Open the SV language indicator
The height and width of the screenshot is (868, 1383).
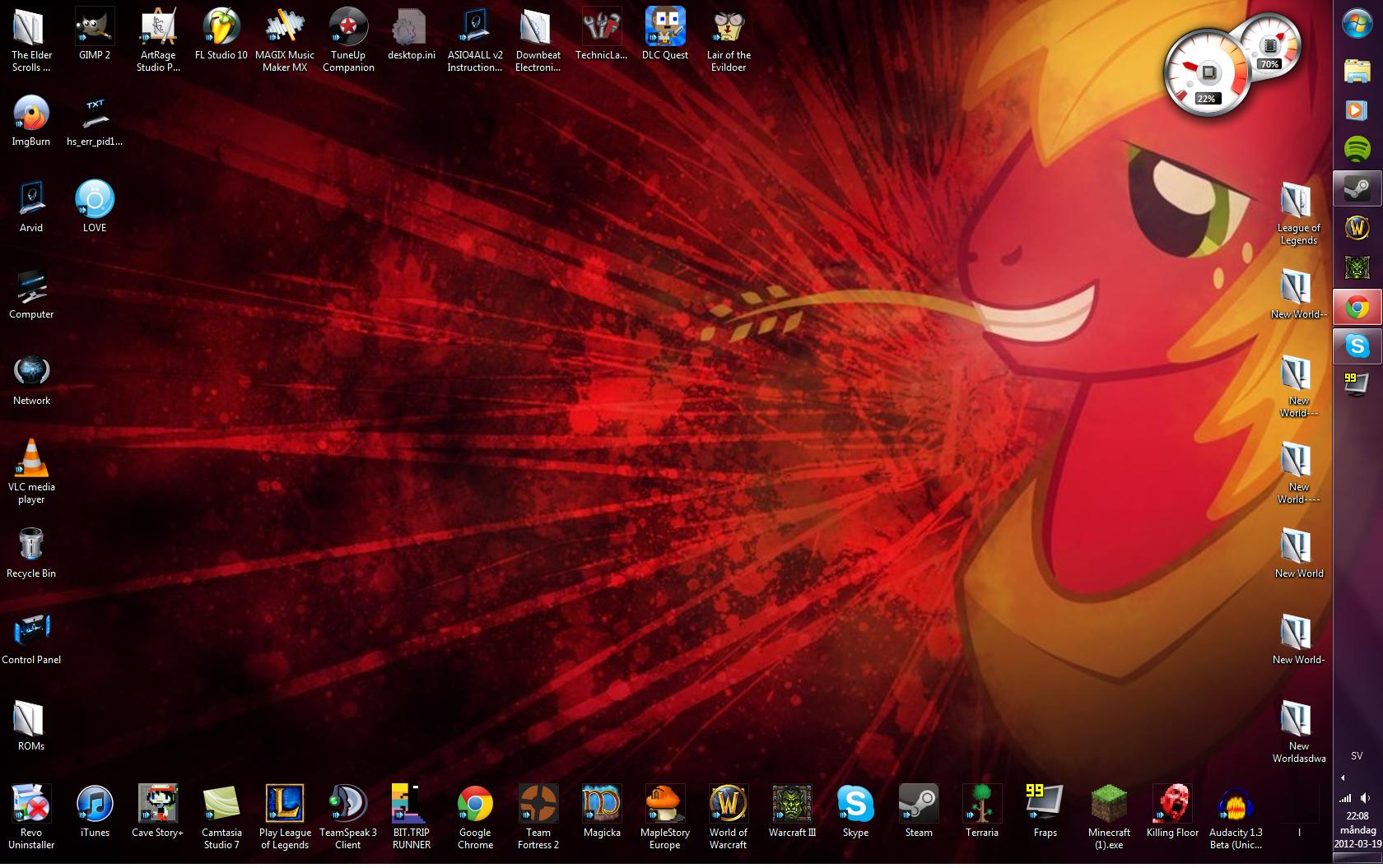pyautogui.click(x=1357, y=755)
